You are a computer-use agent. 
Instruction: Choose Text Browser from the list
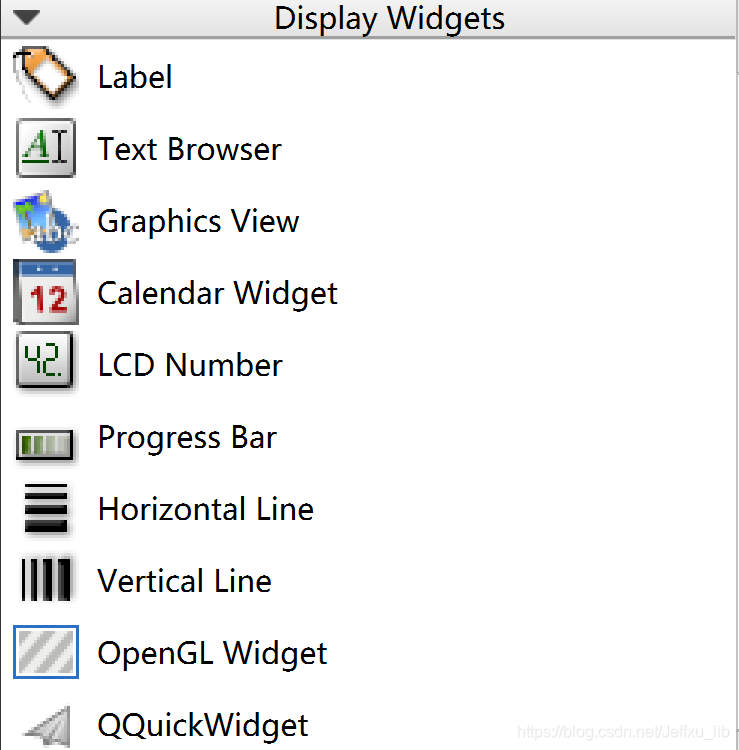pos(189,149)
